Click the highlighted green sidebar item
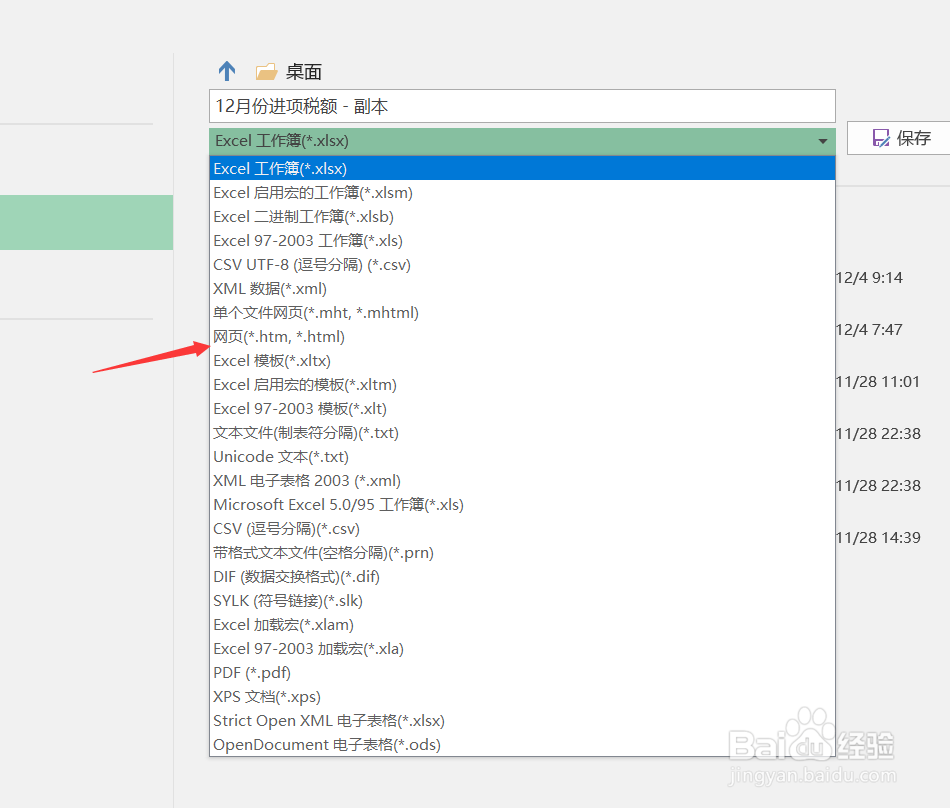The width and height of the screenshot is (950, 808). 86,222
